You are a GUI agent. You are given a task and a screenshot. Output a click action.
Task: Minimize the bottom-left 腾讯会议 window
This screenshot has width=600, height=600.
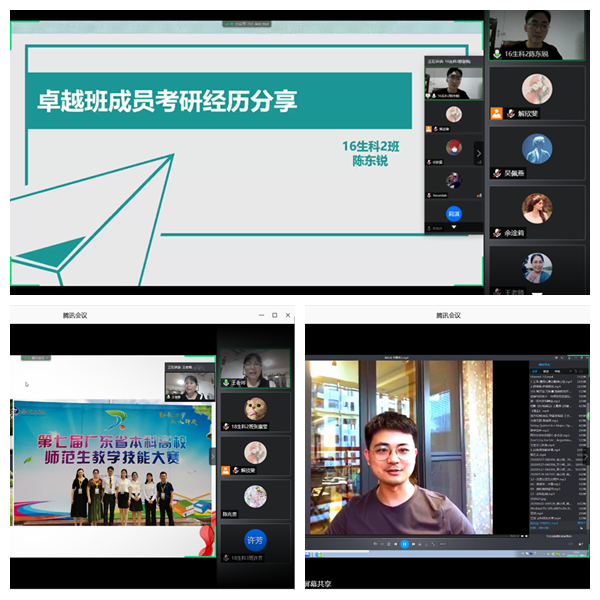(x=260, y=315)
